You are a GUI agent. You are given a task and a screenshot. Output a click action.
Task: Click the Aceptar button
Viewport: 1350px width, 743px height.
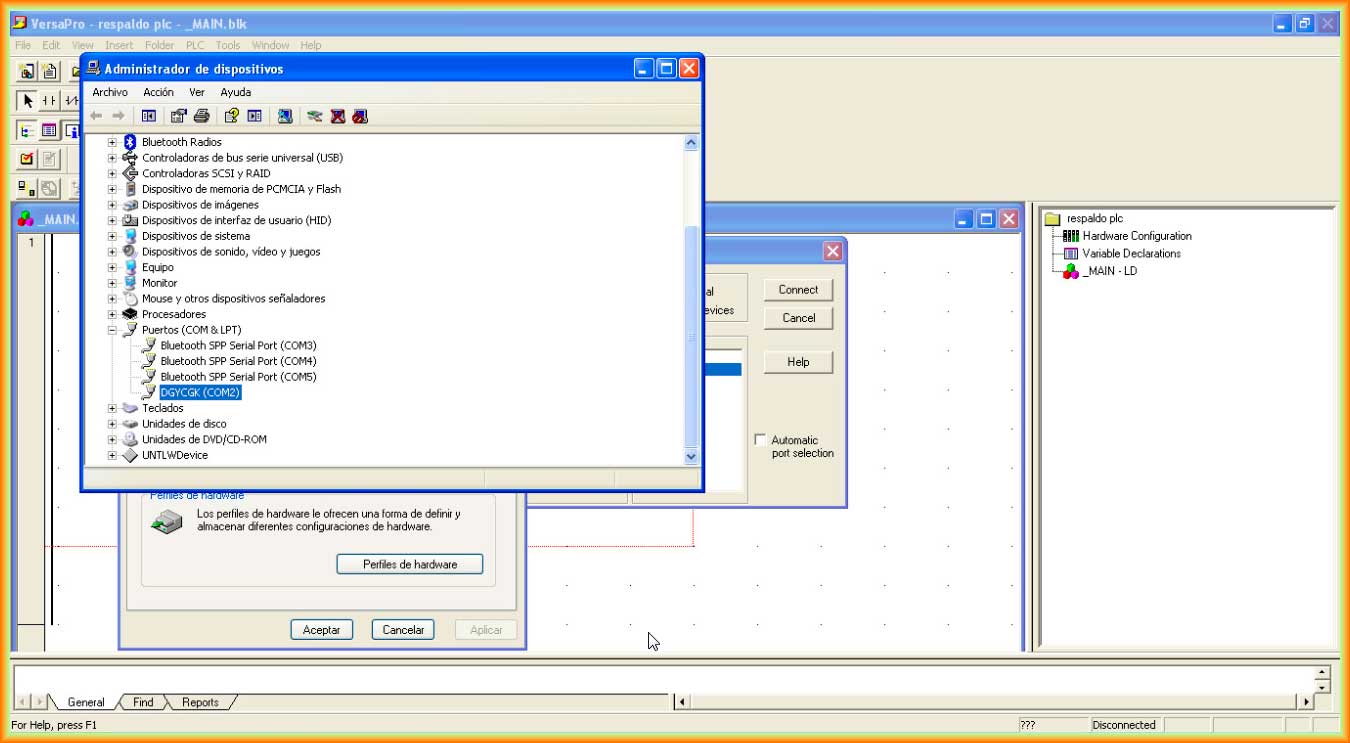[322, 630]
